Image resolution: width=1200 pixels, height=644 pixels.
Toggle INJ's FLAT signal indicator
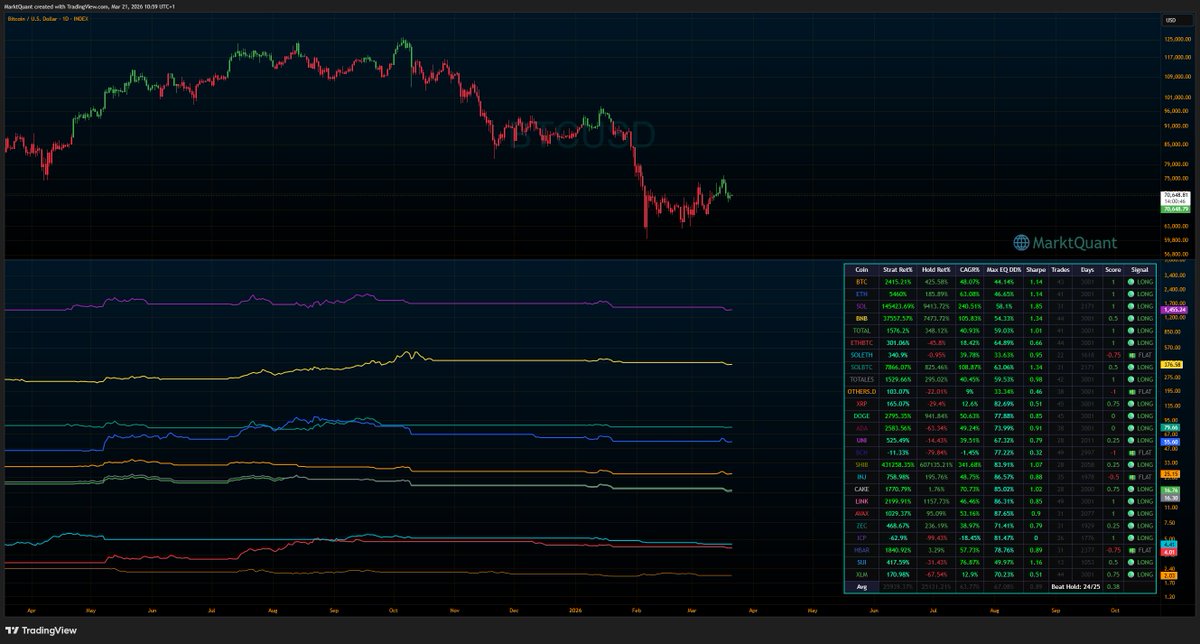click(1132, 475)
